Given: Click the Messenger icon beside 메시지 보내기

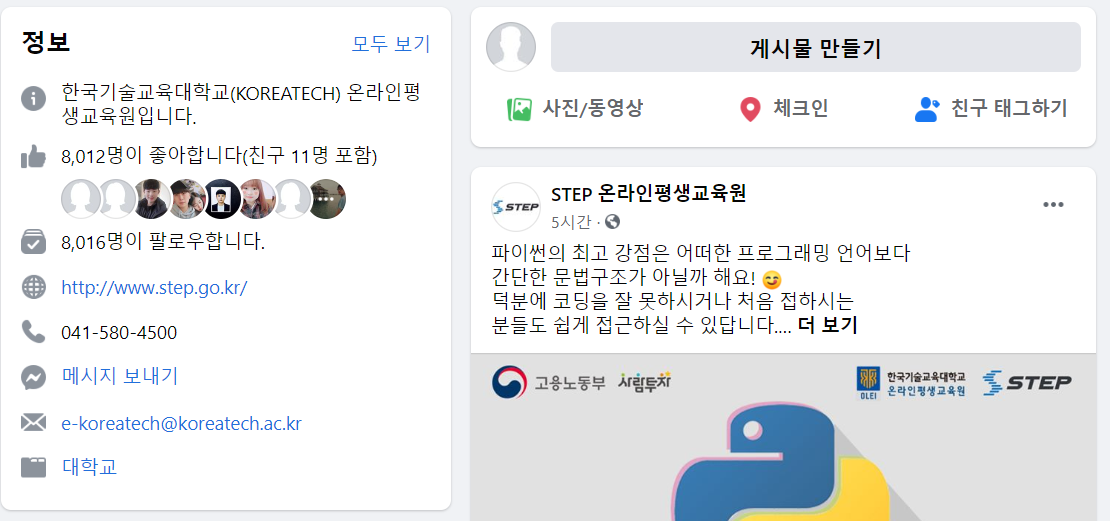Looking at the screenshot, I should tap(33, 377).
